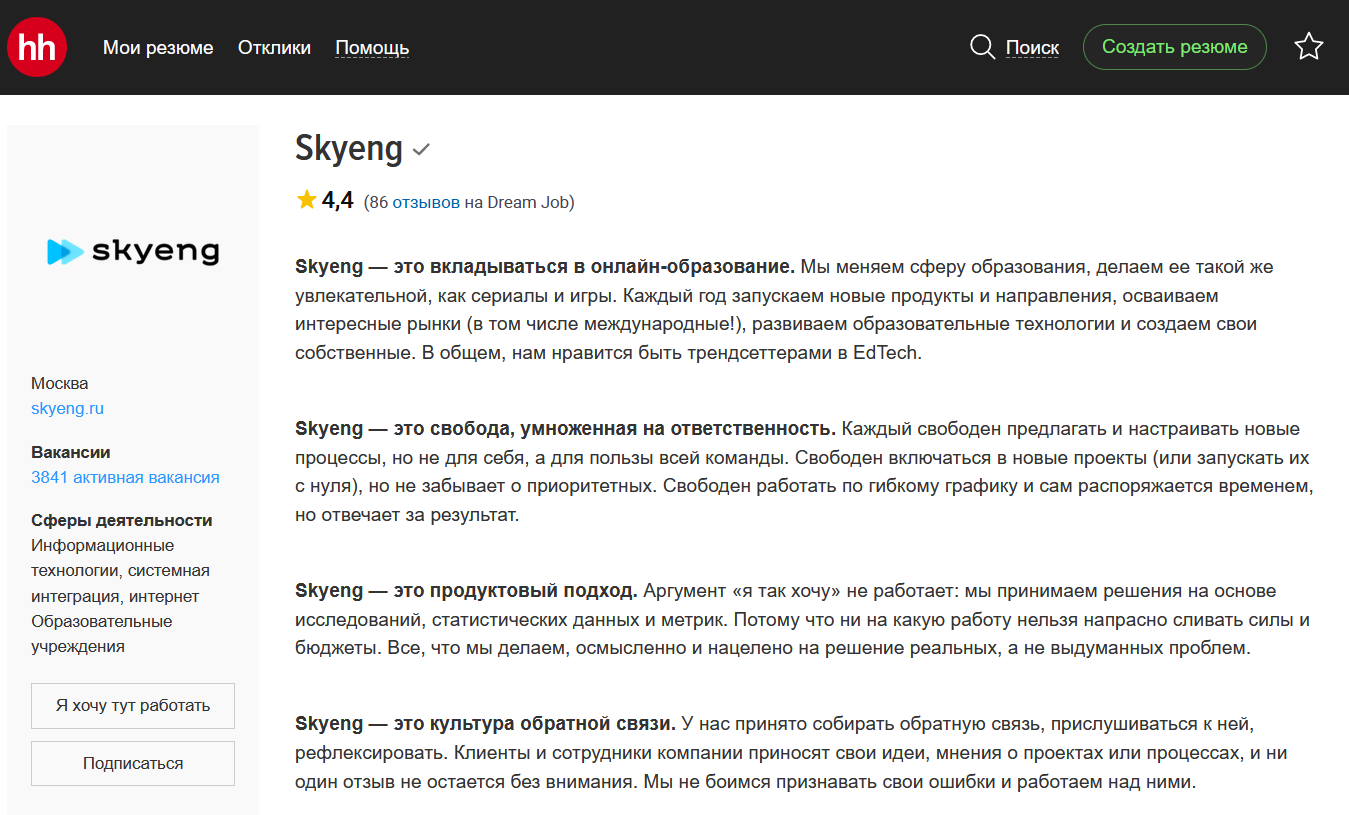Click the Вакансии sidebar heading
The height and width of the screenshot is (815, 1349).
pyautogui.click(x=71, y=452)
